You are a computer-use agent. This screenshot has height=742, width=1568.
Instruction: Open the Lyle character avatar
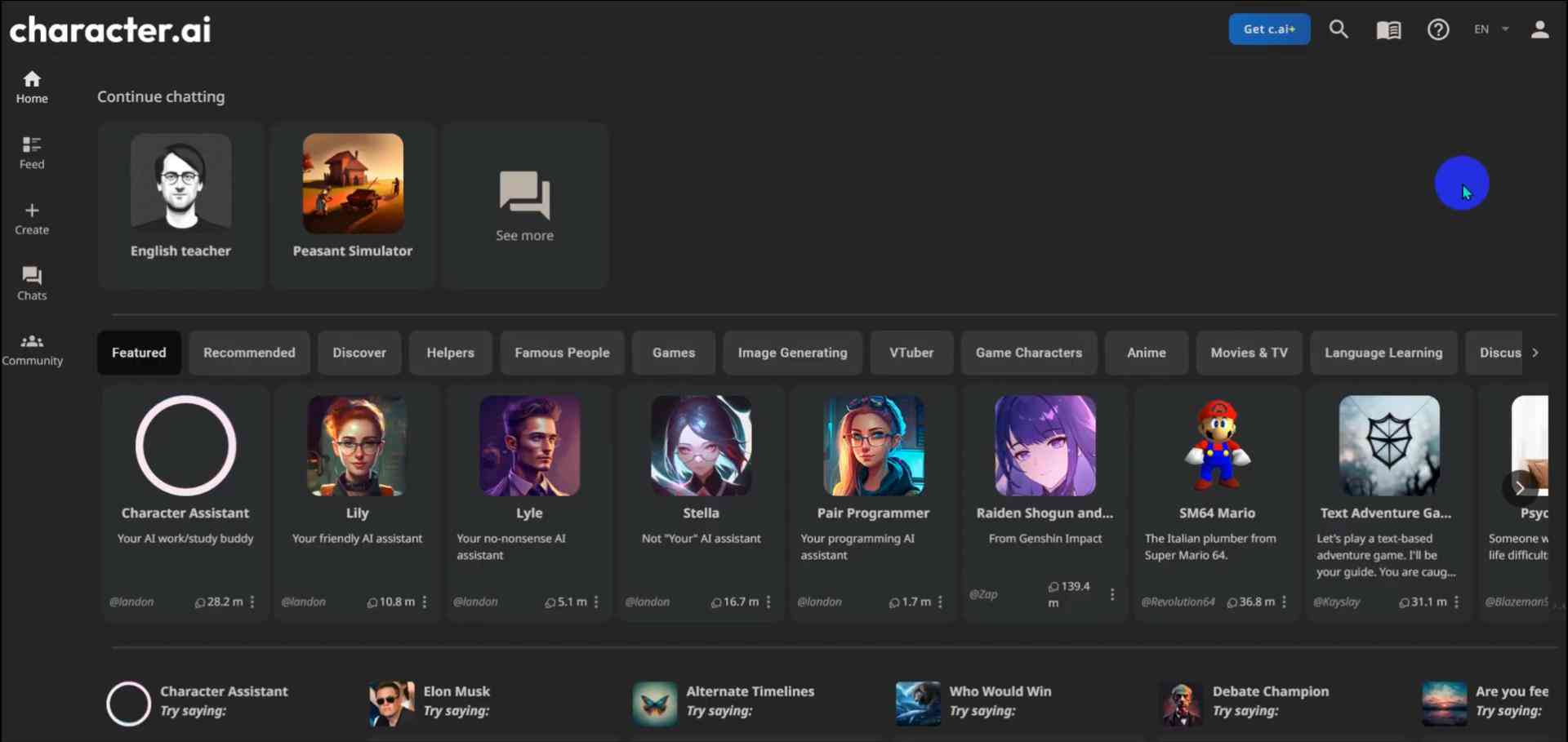[529, 446]
